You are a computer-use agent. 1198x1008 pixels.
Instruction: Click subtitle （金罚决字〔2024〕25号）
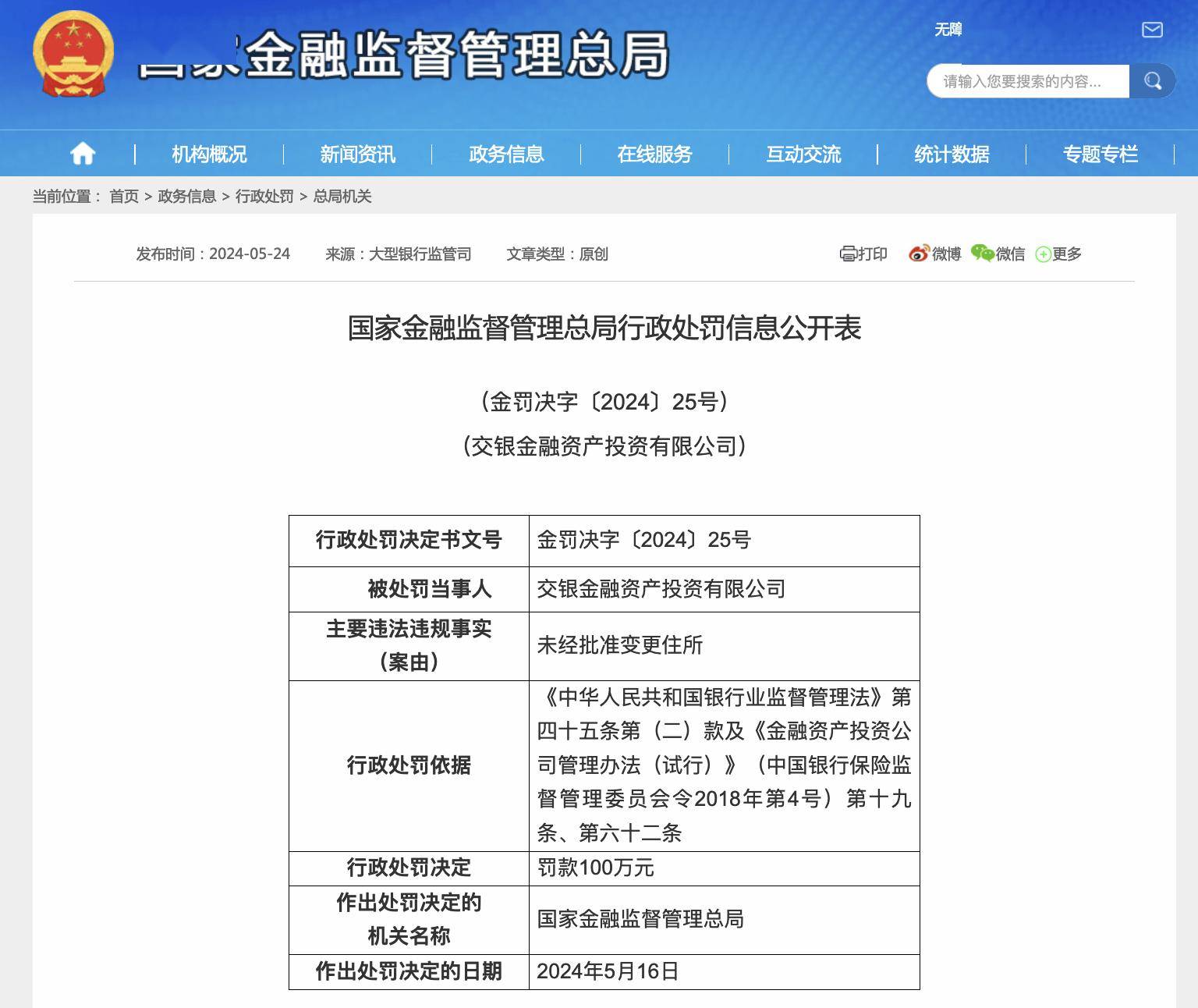[604, 402]
